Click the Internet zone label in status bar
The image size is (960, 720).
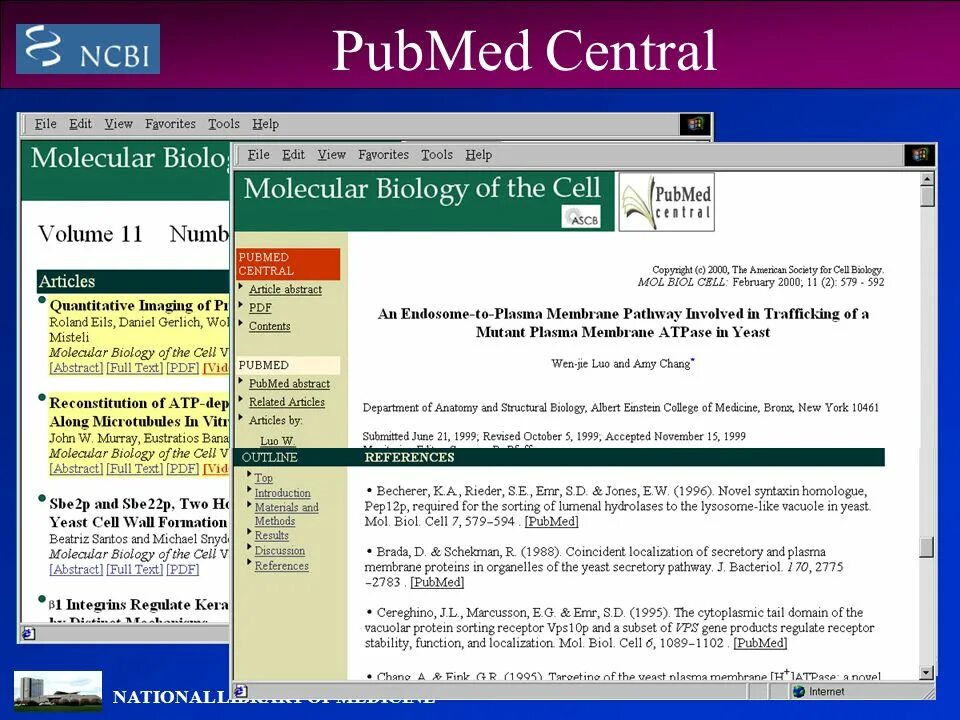pyautogui.click(x=826, y=691)
